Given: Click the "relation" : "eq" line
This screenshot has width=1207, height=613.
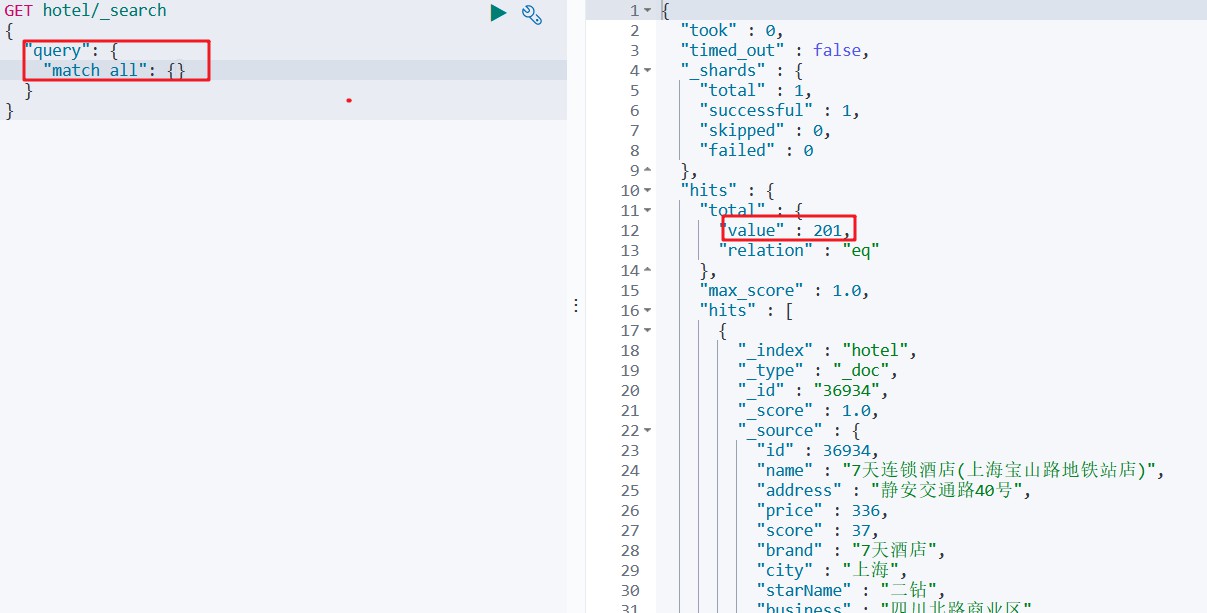Looking at the screenshot, I should (x=798, y=250).
